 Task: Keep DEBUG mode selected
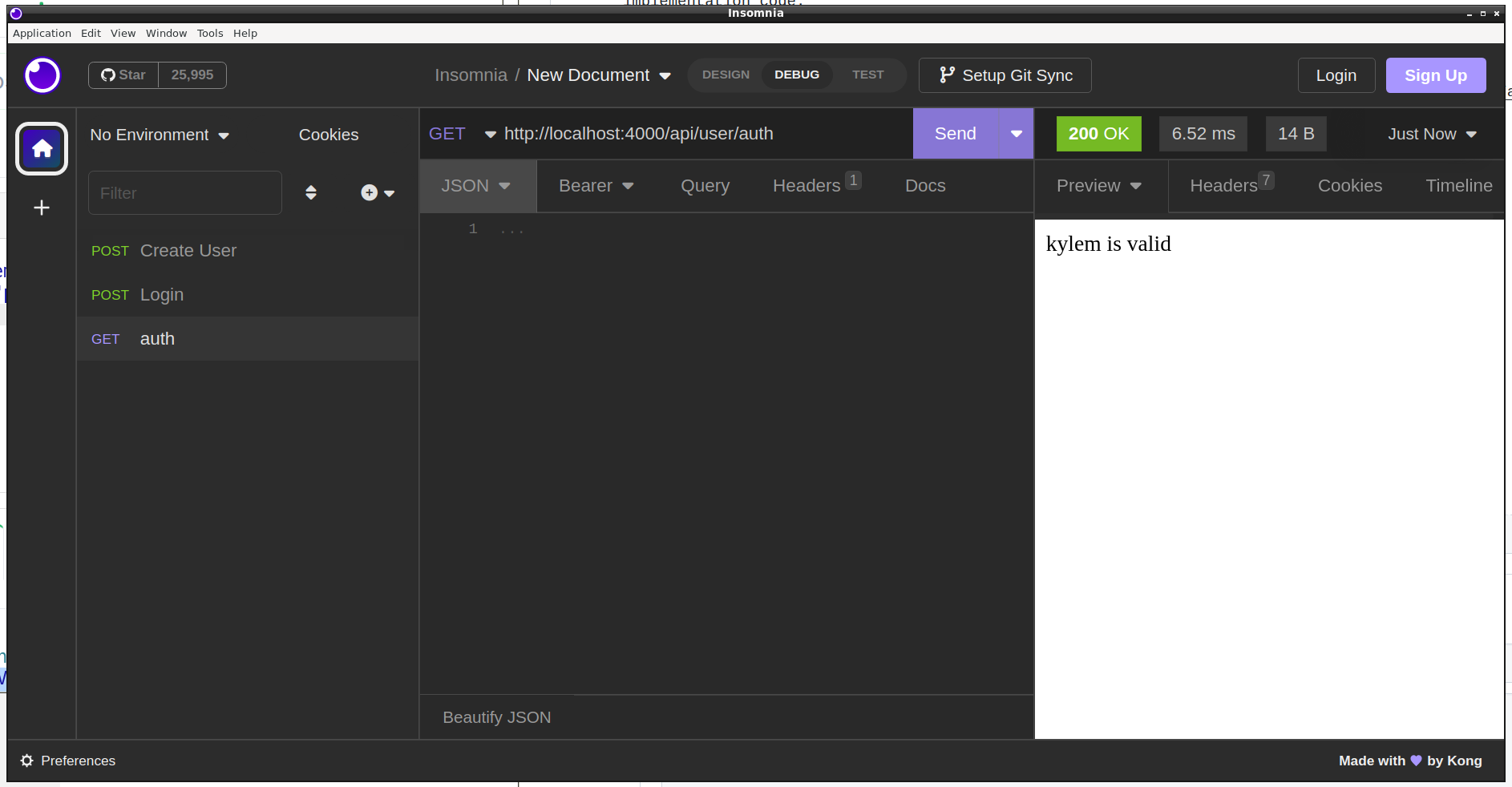797,74
